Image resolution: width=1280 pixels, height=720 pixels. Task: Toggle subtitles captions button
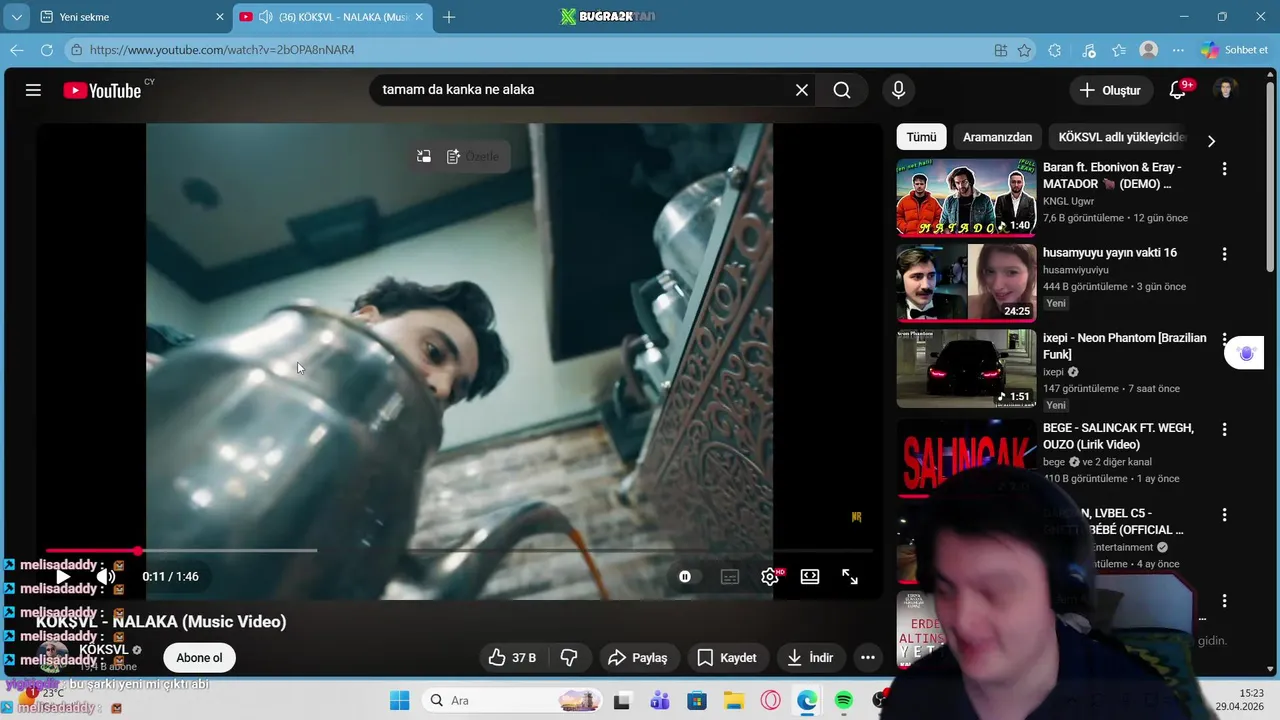[730, 577]
